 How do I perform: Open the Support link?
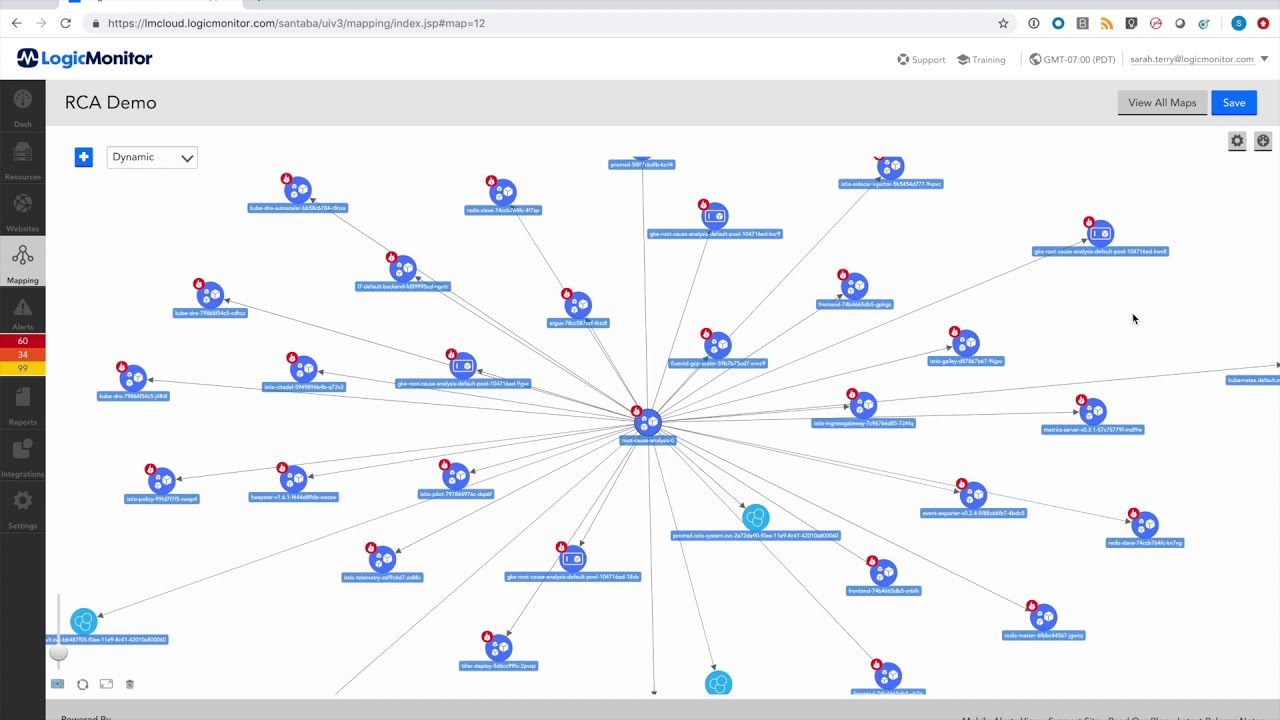[x=921, y=59]
